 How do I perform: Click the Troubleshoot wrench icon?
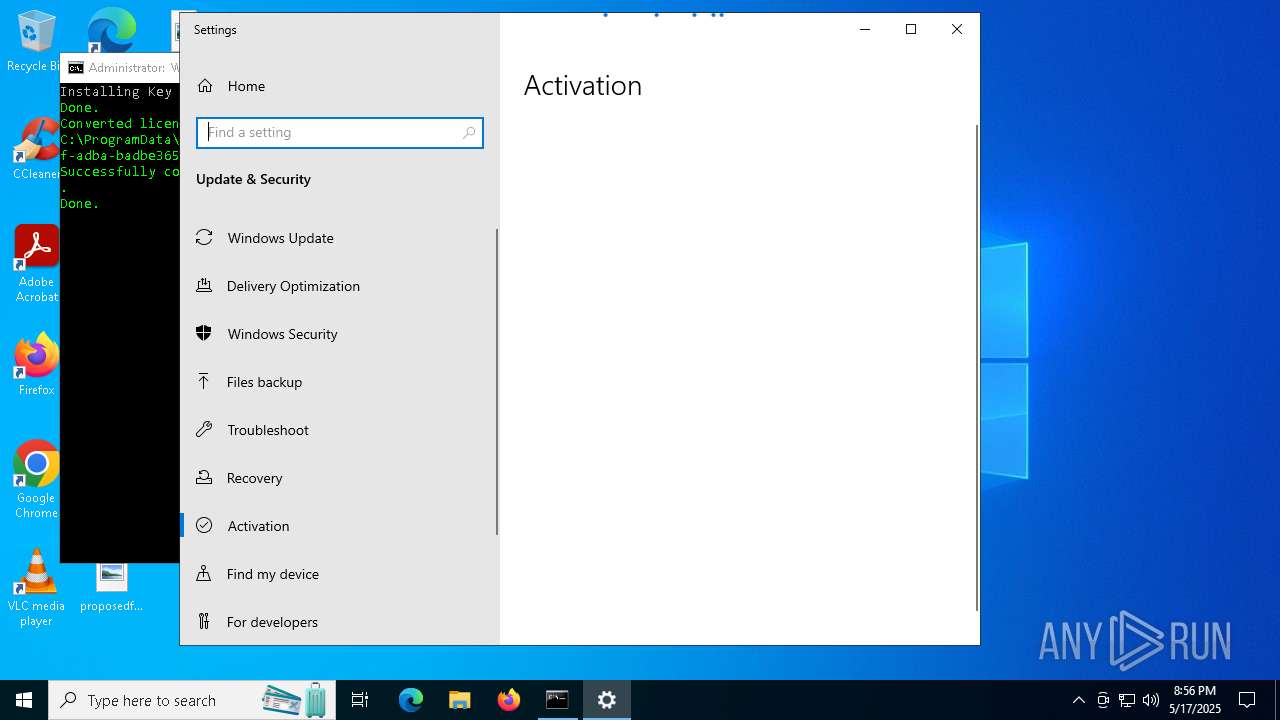click(x=204, y=430)
